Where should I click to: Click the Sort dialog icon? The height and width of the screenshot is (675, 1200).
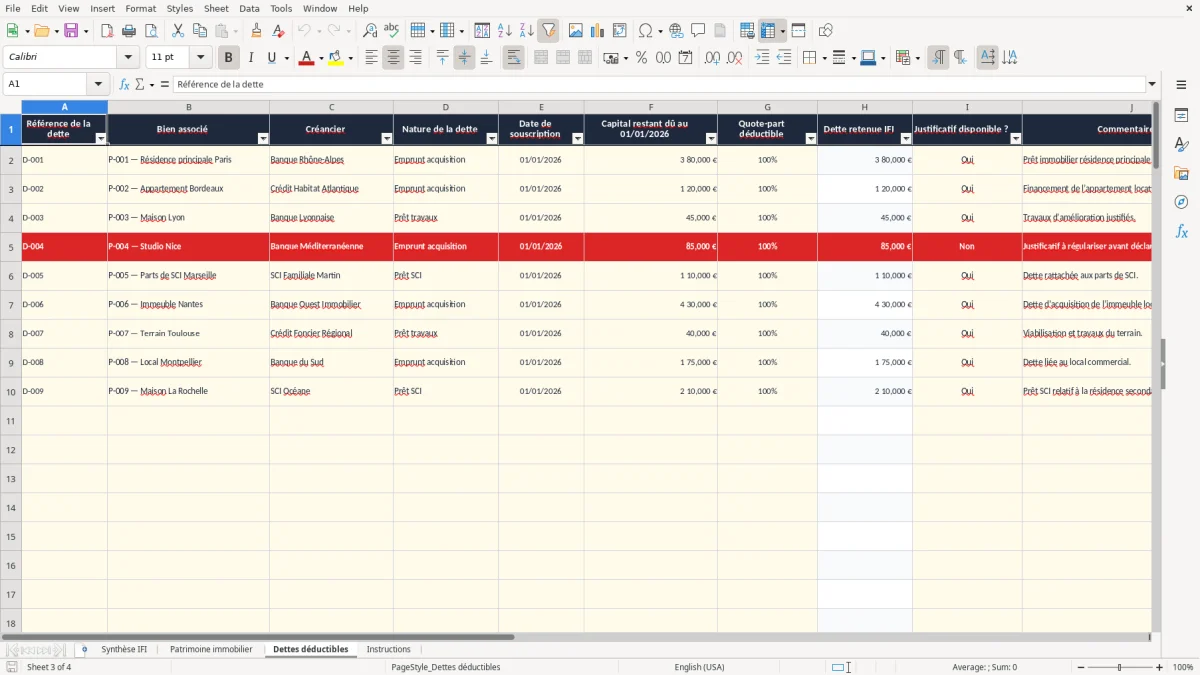click(482, 31)
